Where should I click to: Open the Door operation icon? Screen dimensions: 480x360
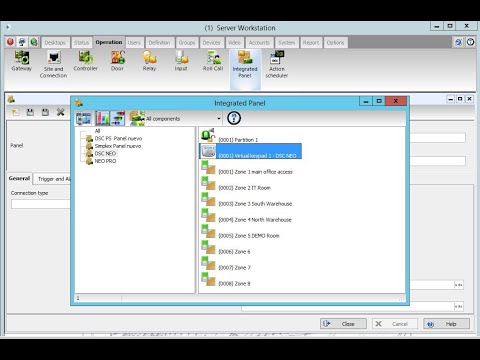pos(117,61)
